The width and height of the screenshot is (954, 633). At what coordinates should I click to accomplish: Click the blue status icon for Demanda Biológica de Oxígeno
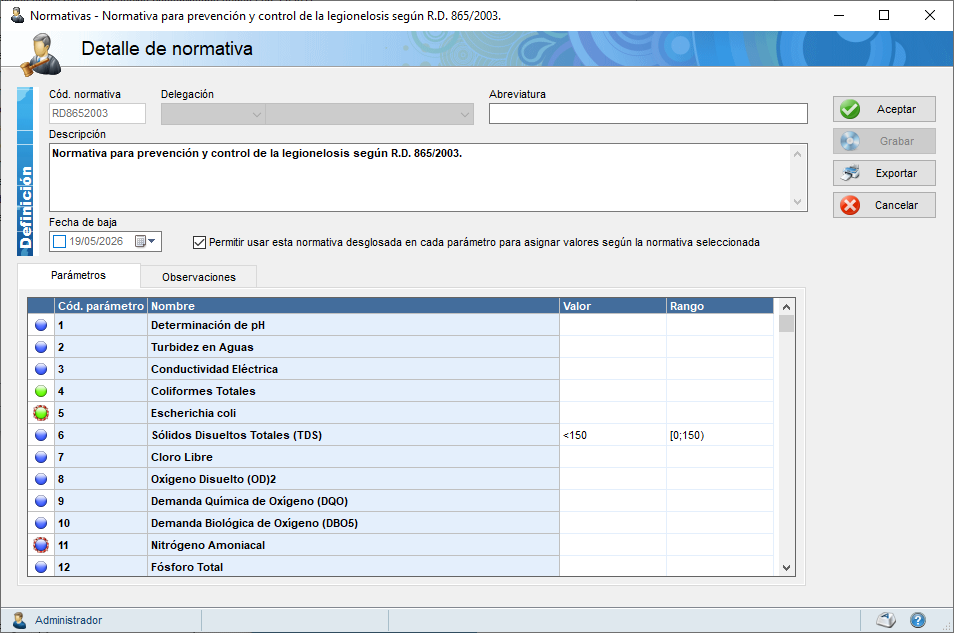41,523
